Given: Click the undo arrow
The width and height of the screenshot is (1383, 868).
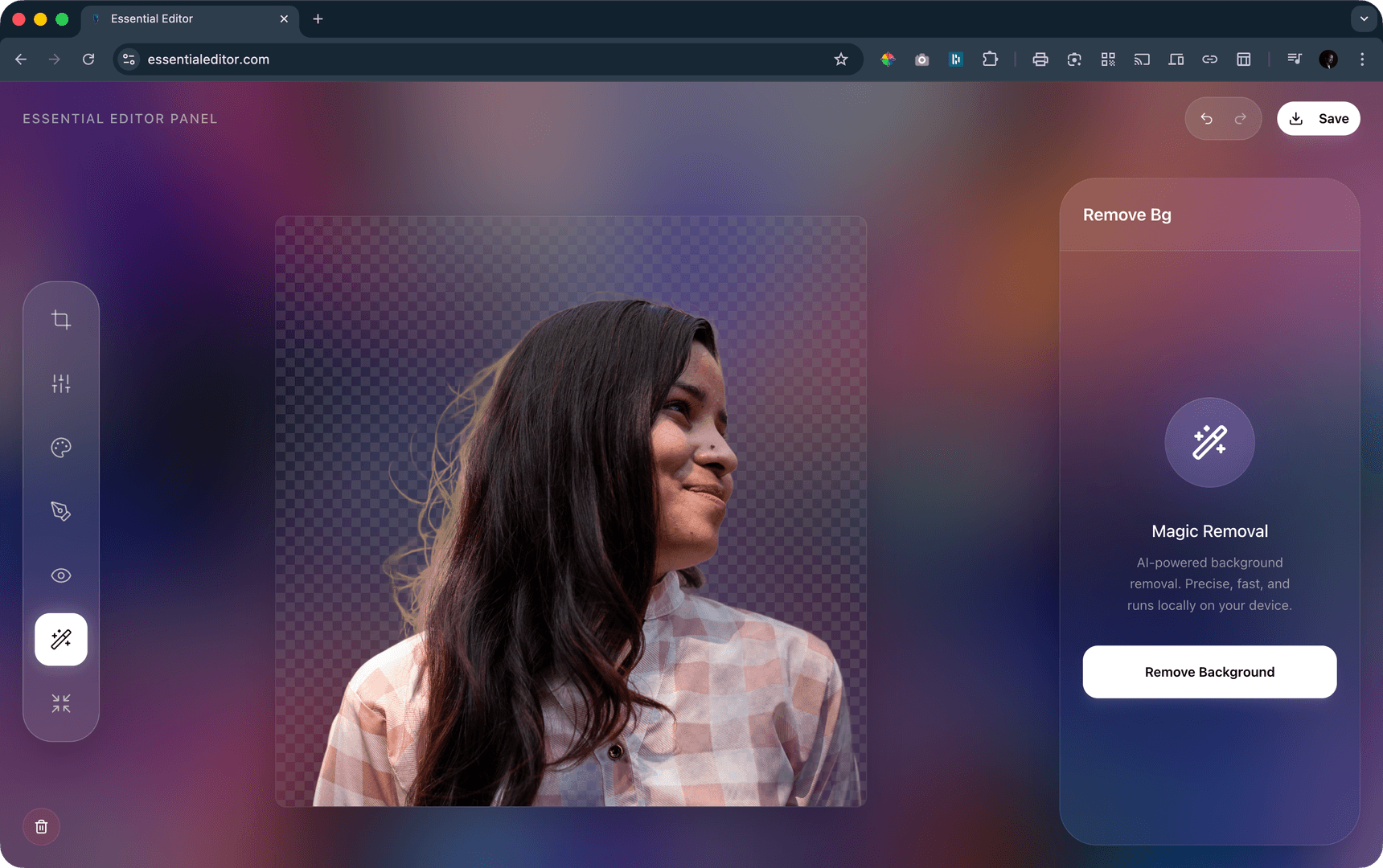Looking at the screenshot, I should tap(1207, 118).
